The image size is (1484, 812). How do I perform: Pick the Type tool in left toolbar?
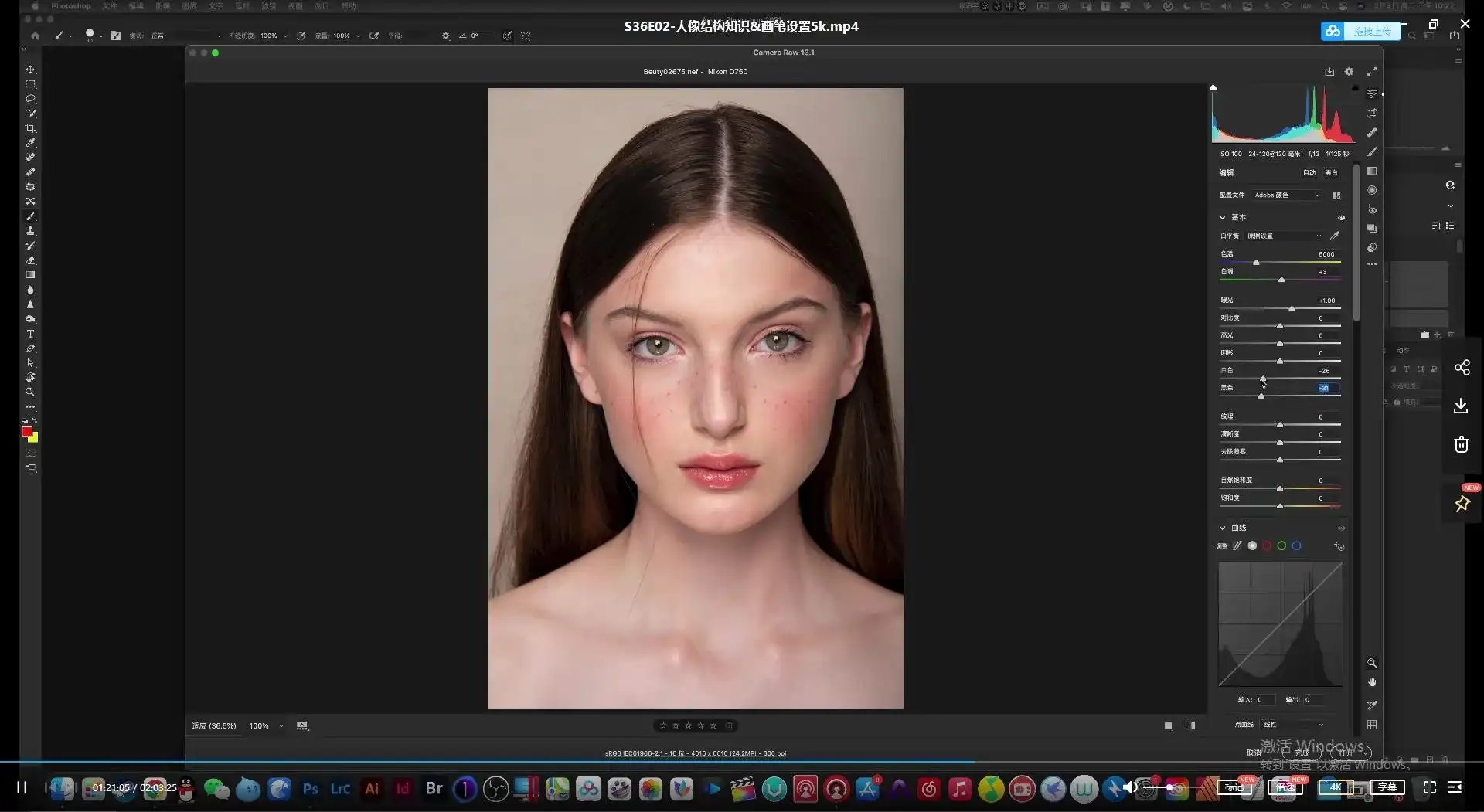coord(30,334)
